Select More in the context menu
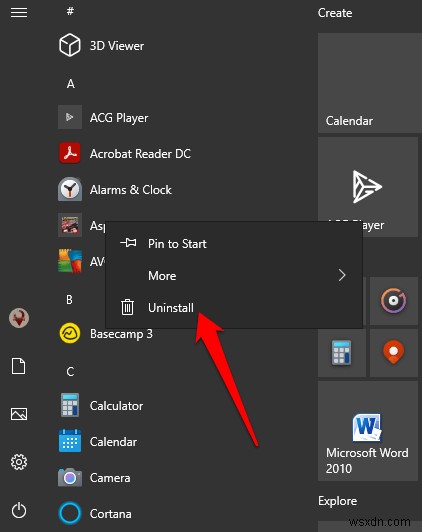Image resolution: width=422 pixels, height=532 pixels. [x=234, y=276]
